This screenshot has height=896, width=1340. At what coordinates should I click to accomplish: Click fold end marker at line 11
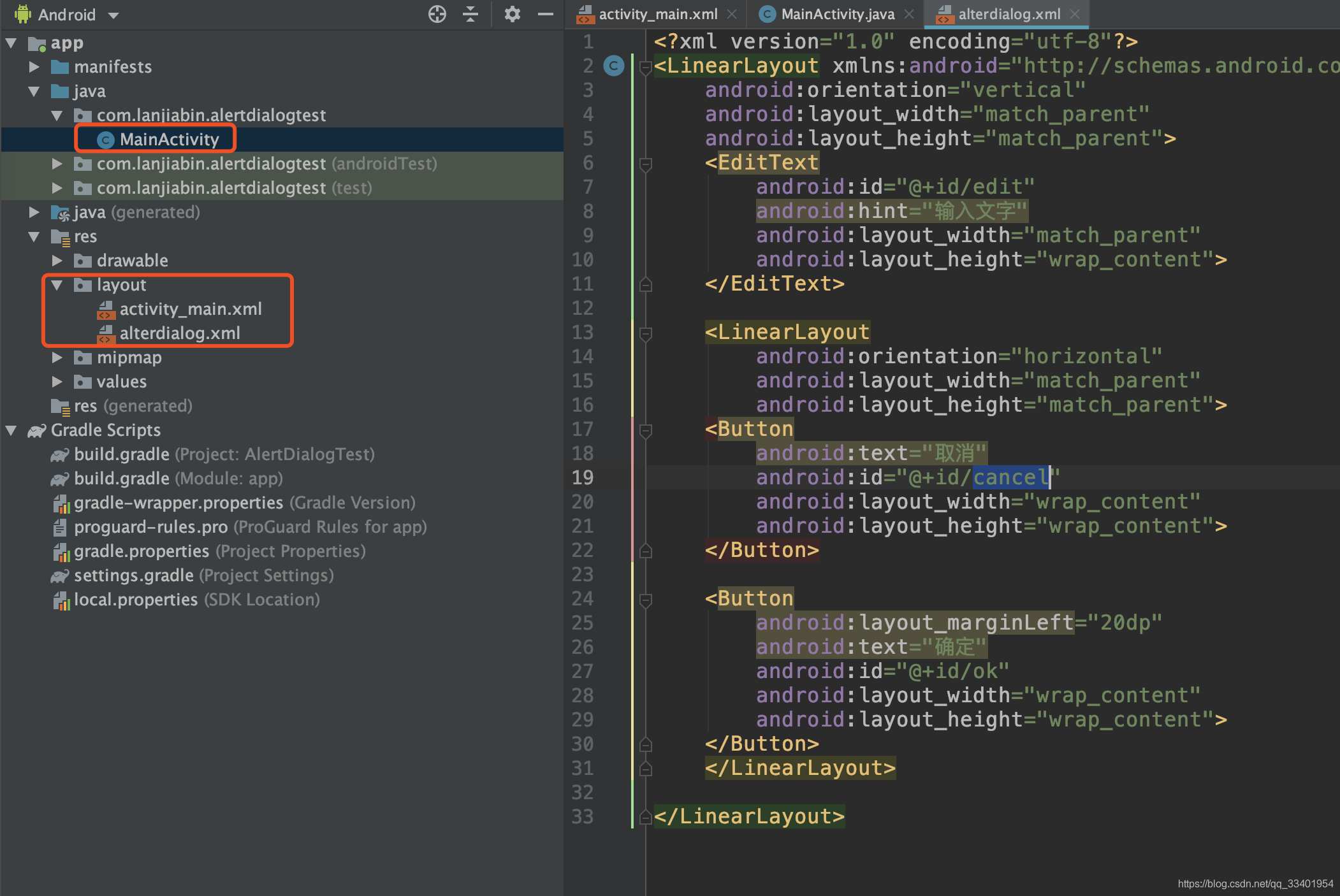pos(645,284)
